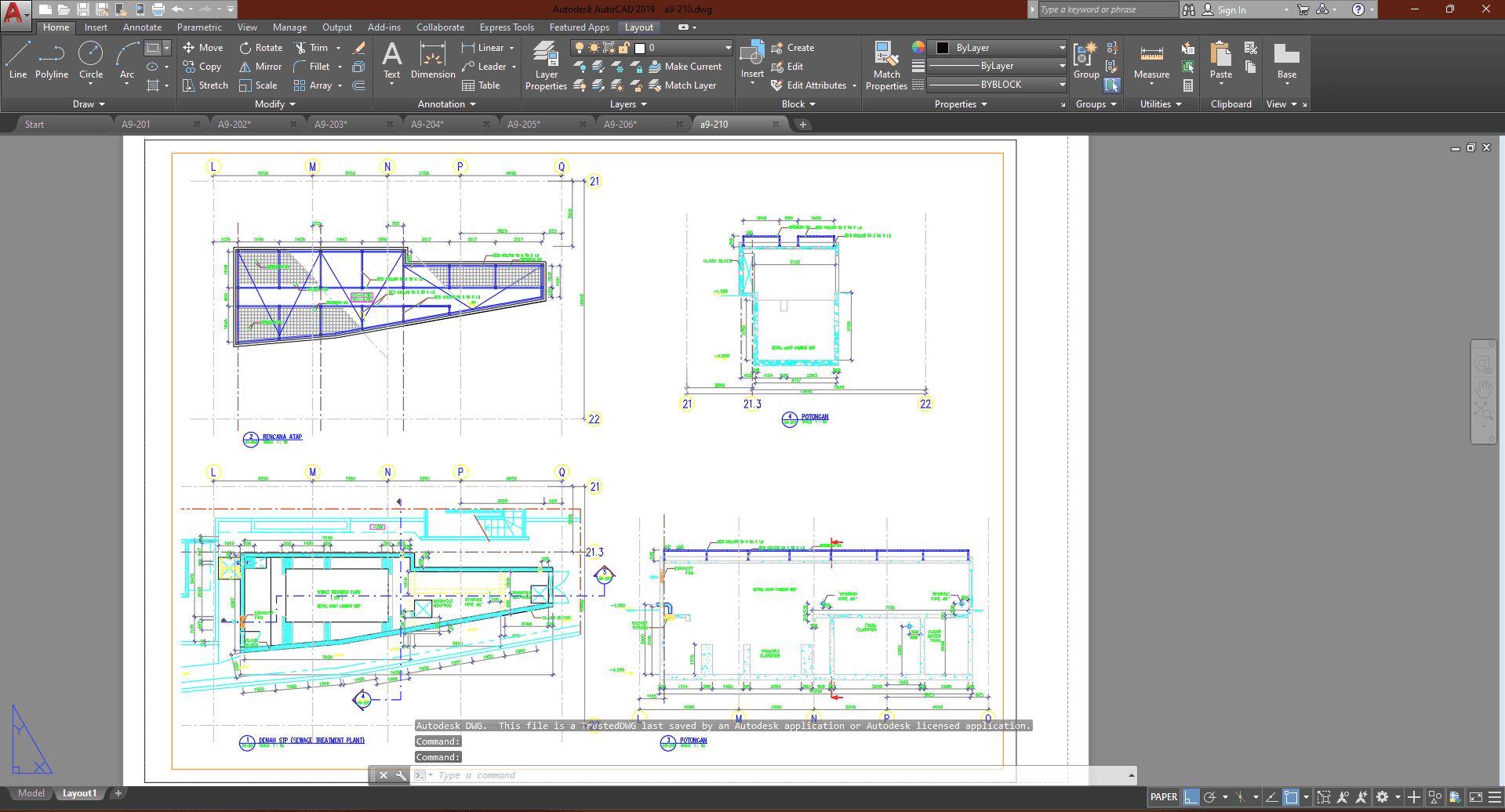Toggle ortho mode in status bar

coord(1191,797)
